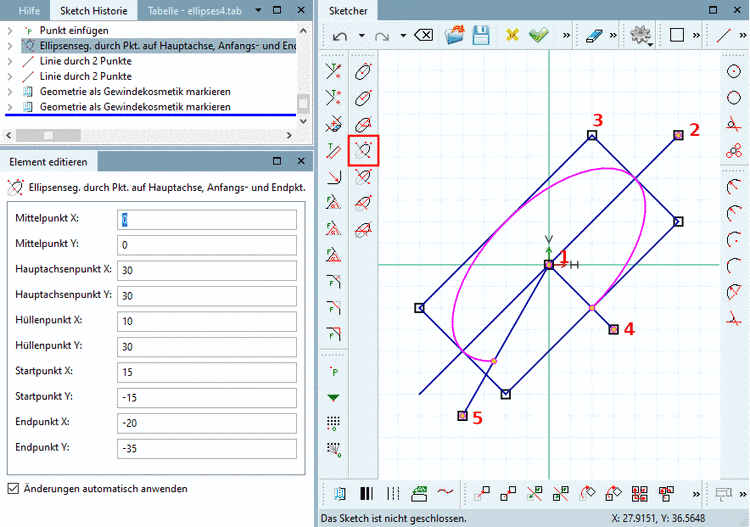This screenshot has height=527, width=750.
Task: Click the 'Hauptachsenpunkt X' input field
Action: pyautogui.click(x=206, y=270)
